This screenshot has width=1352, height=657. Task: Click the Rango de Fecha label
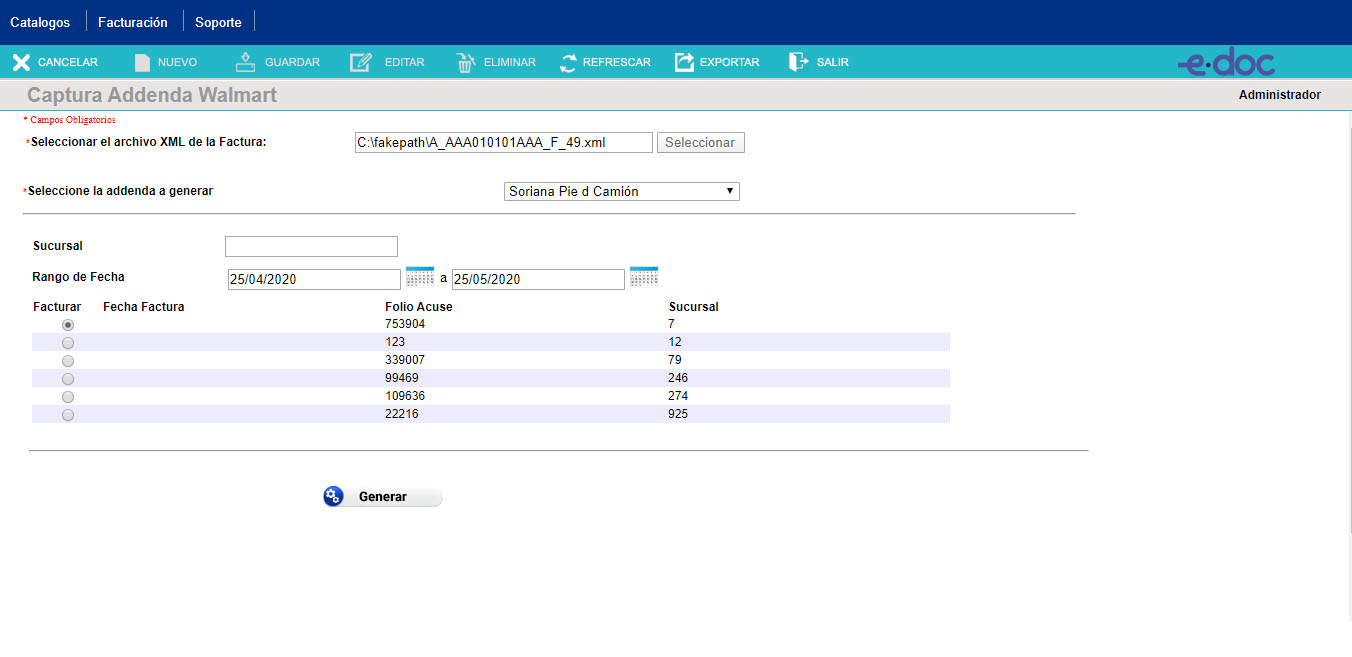click(x=78, y=277)
